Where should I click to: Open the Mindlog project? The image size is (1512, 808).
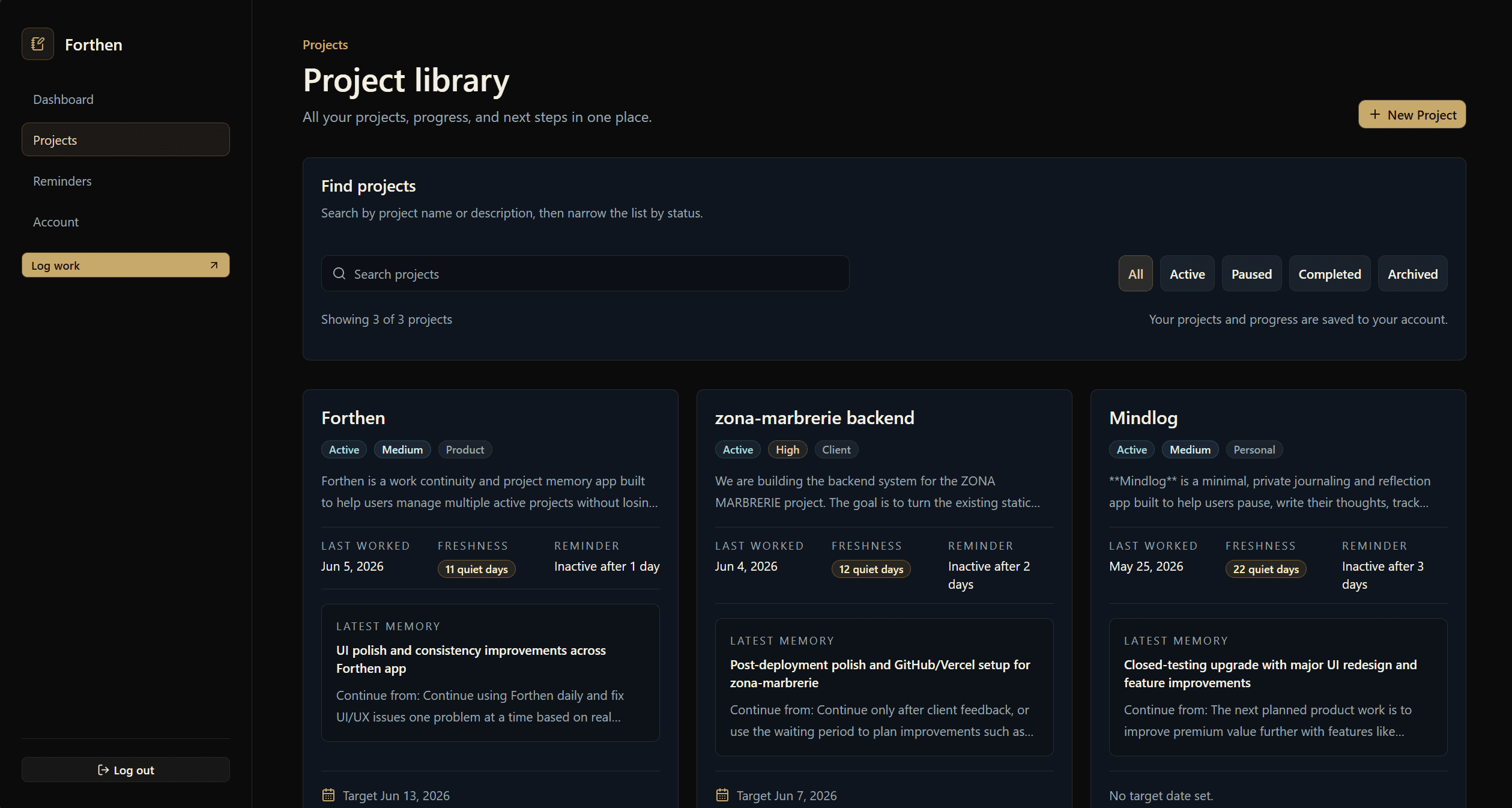1143,418
